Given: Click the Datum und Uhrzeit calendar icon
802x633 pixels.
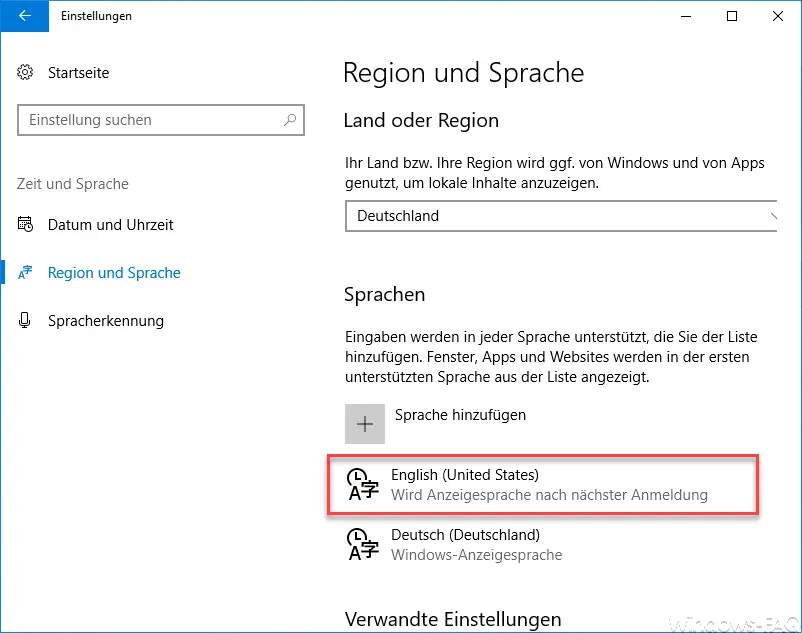Looking at the screenshot, I should pyautogui.click(x=25, y=224).
